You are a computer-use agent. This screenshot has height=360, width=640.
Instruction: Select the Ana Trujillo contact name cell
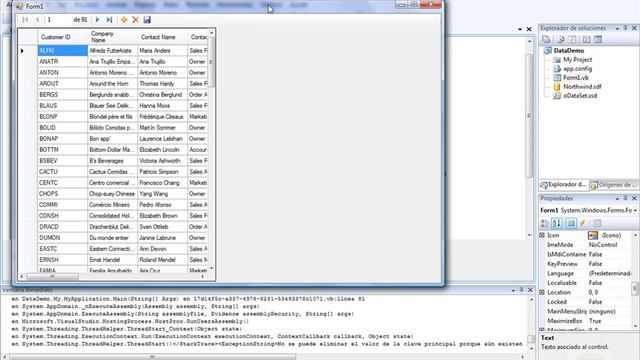[162, 62]
